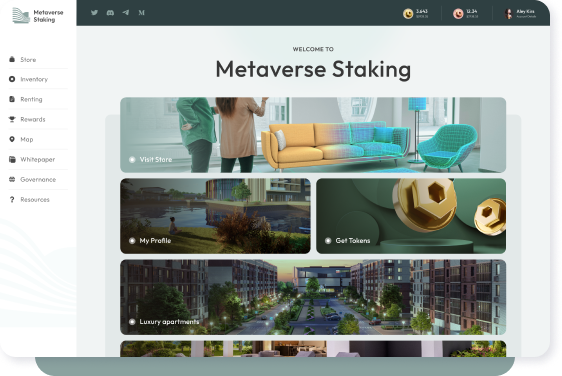Screen dimensions: 562x376
Task: Open the Medium social link icon
Action: [142, 13]
